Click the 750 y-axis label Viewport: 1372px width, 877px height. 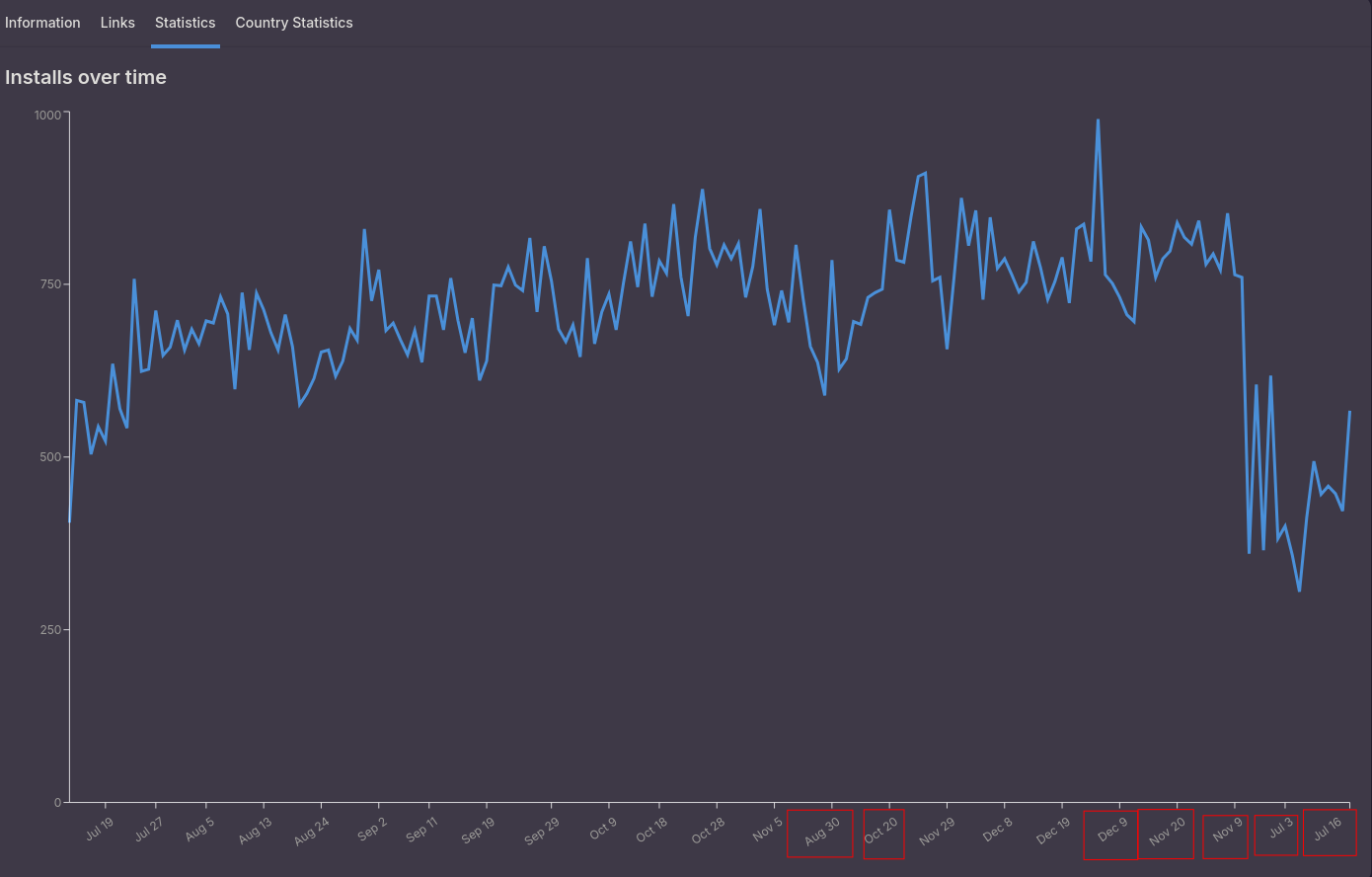coord(48,284)
